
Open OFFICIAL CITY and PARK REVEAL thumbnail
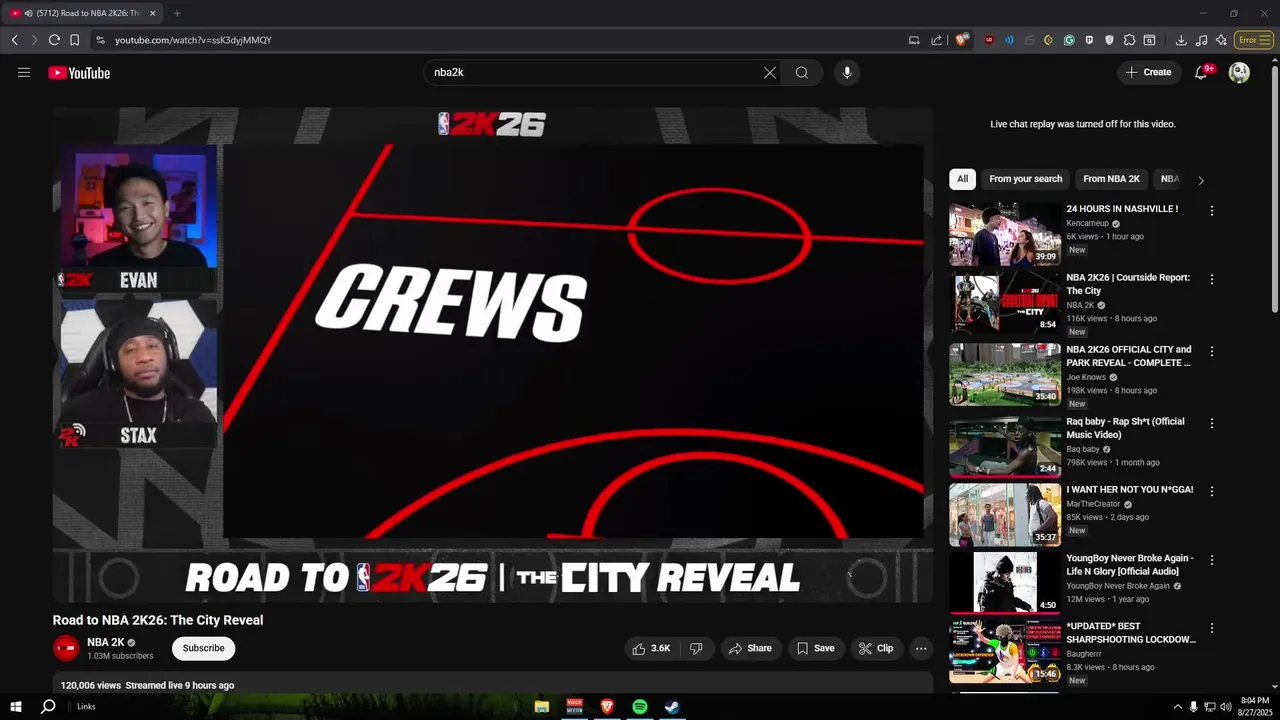(1005, 374)
